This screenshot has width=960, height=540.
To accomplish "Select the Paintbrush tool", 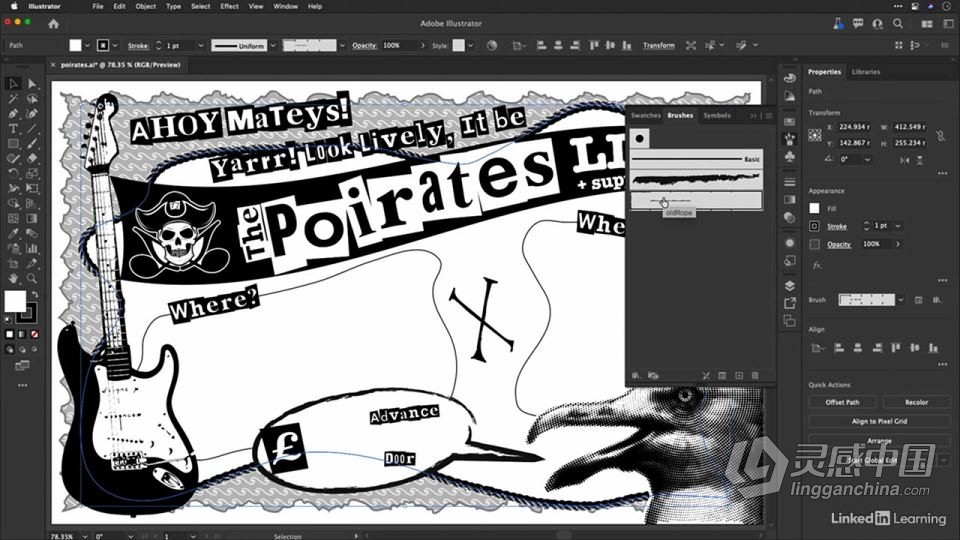I will coord(32,143).
